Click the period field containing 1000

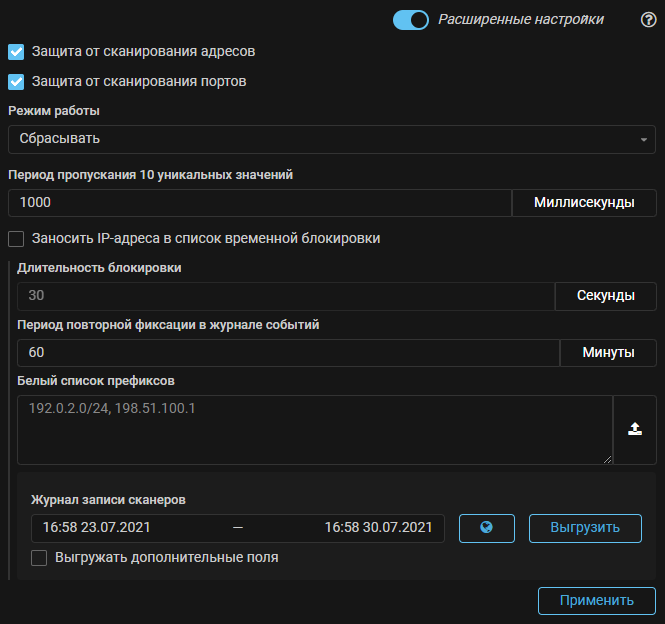tap(259, 202)
